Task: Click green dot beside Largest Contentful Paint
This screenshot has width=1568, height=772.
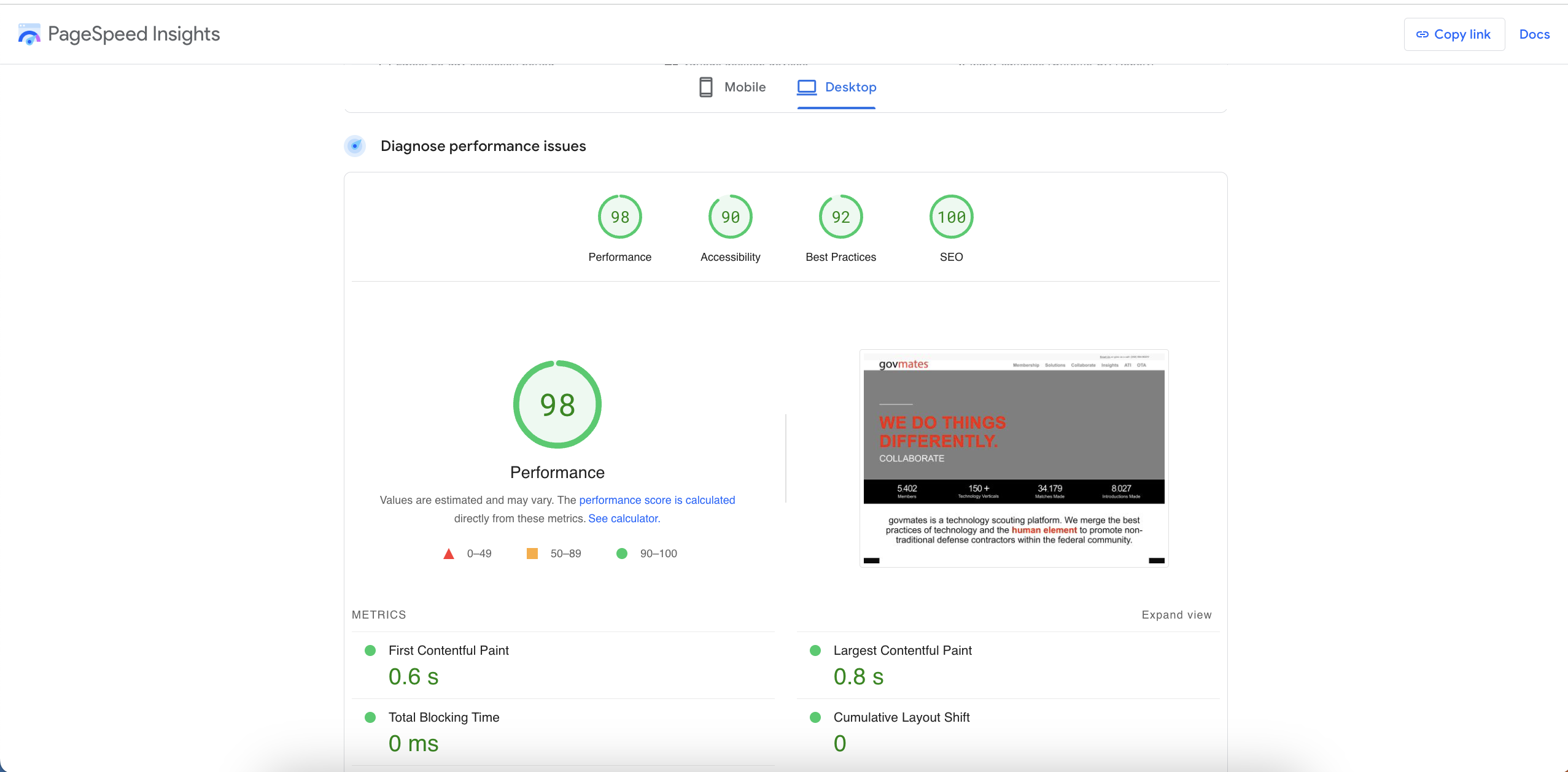Action: point(815,650)
